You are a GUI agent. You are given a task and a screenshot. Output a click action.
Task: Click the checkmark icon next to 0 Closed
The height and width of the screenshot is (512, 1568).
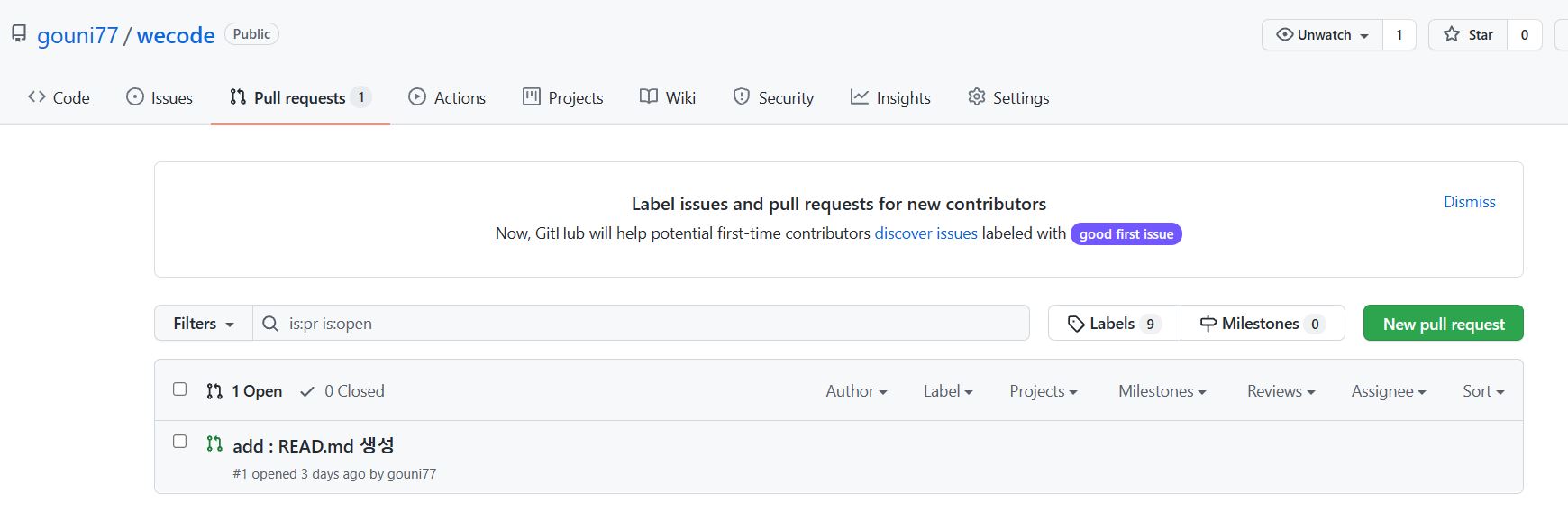click(x=307, y=391)
